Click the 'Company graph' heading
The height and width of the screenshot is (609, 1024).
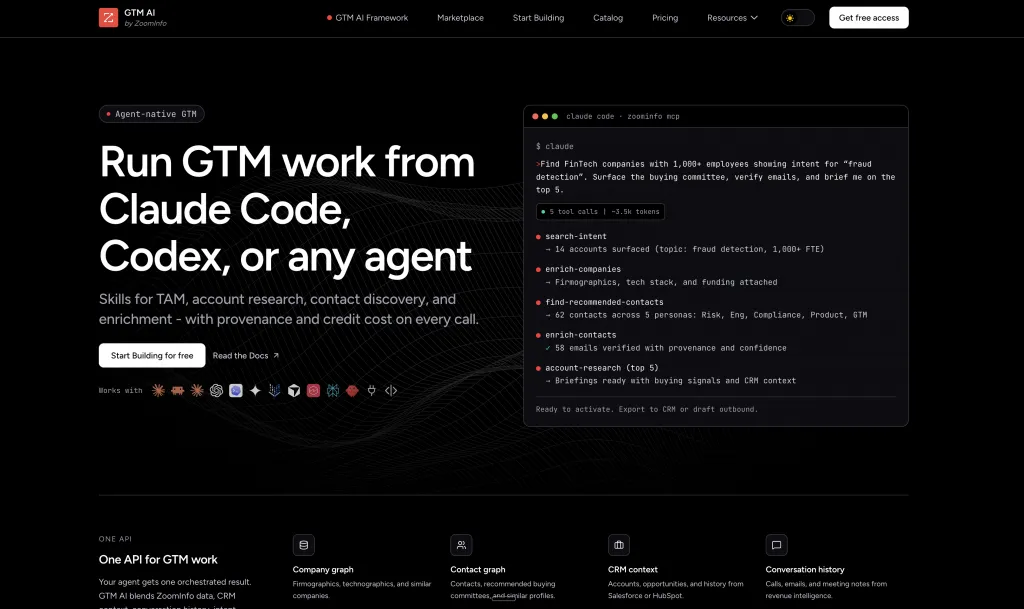(x=323, y=570)
